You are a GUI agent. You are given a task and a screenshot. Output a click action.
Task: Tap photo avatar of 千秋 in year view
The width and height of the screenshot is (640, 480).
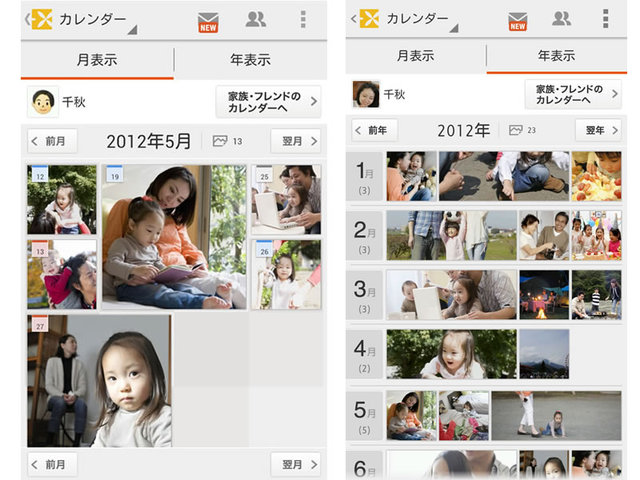tap(366, 94)
